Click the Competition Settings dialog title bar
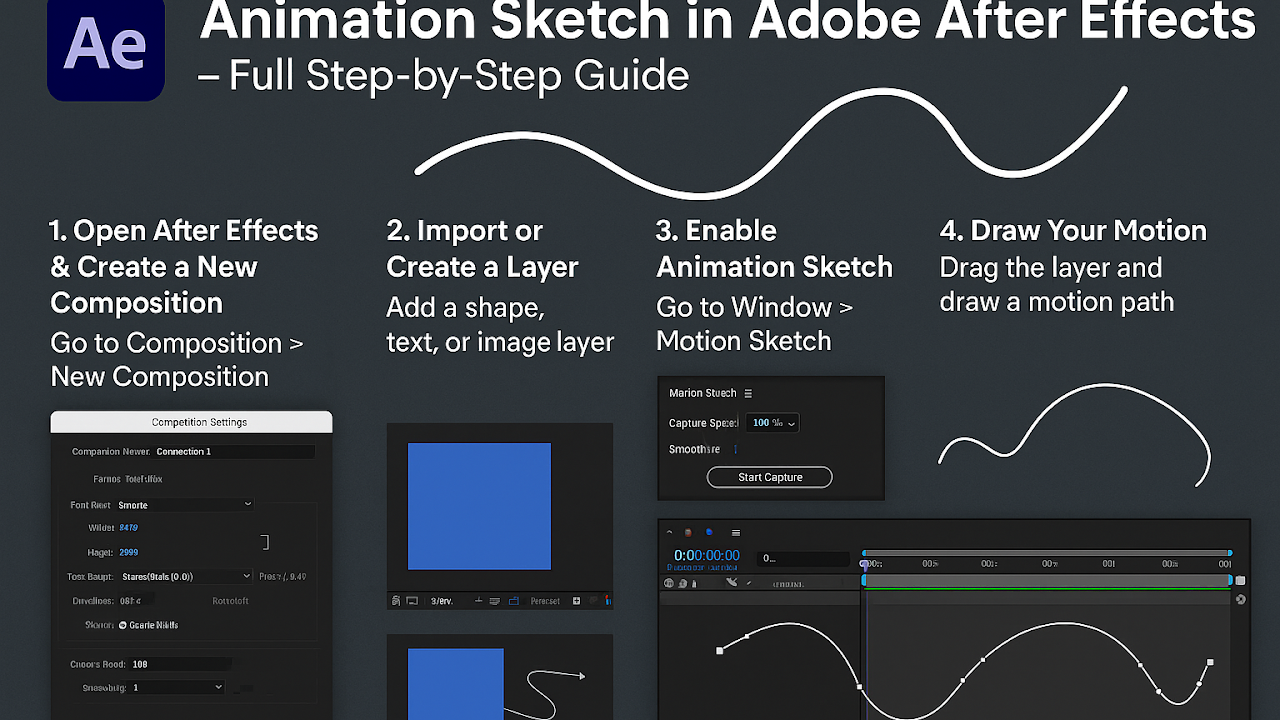 pos(191,422)
